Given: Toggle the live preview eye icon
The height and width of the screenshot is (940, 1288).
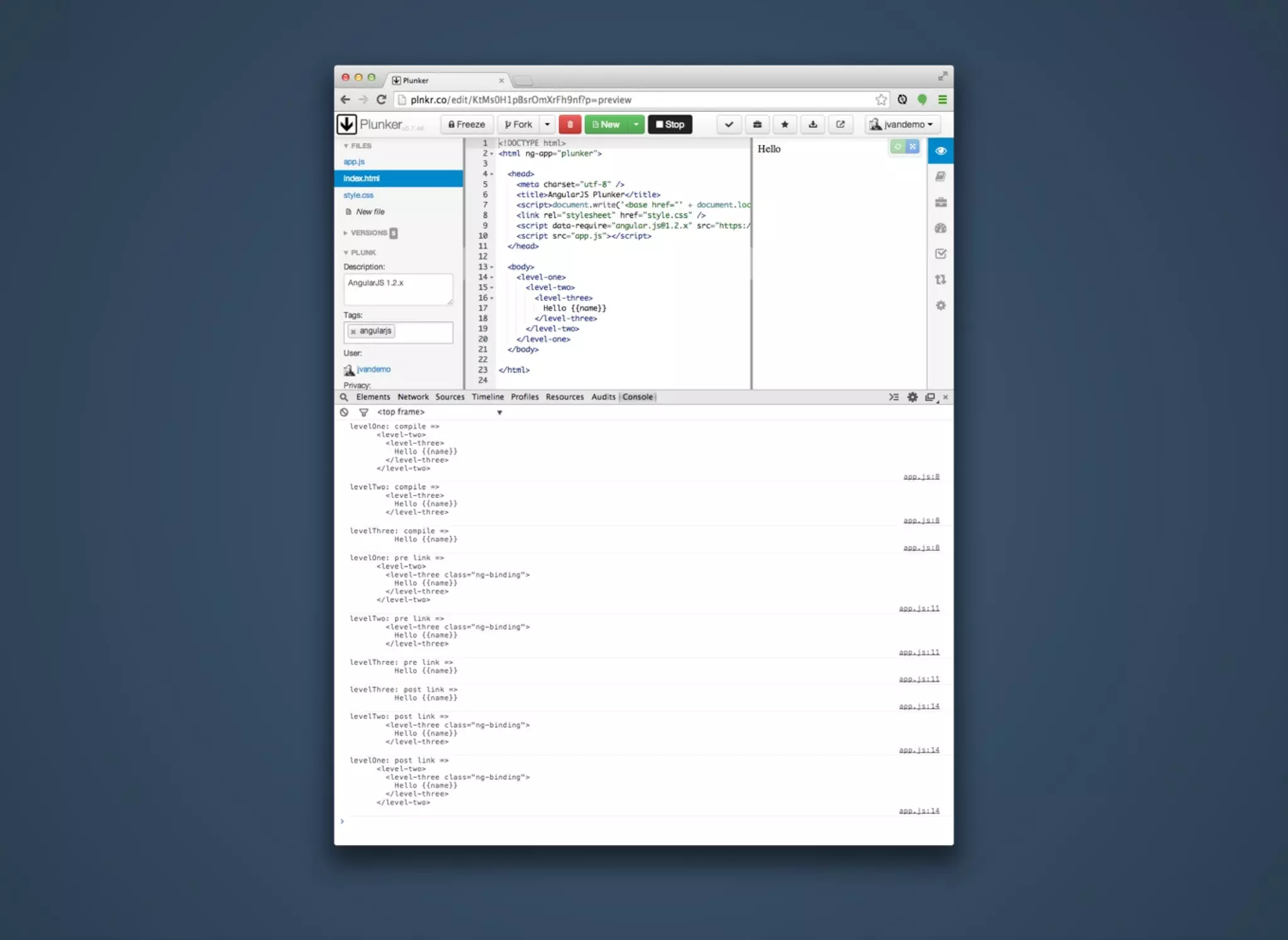Looking at the screenshot, I should coord(940,151).
